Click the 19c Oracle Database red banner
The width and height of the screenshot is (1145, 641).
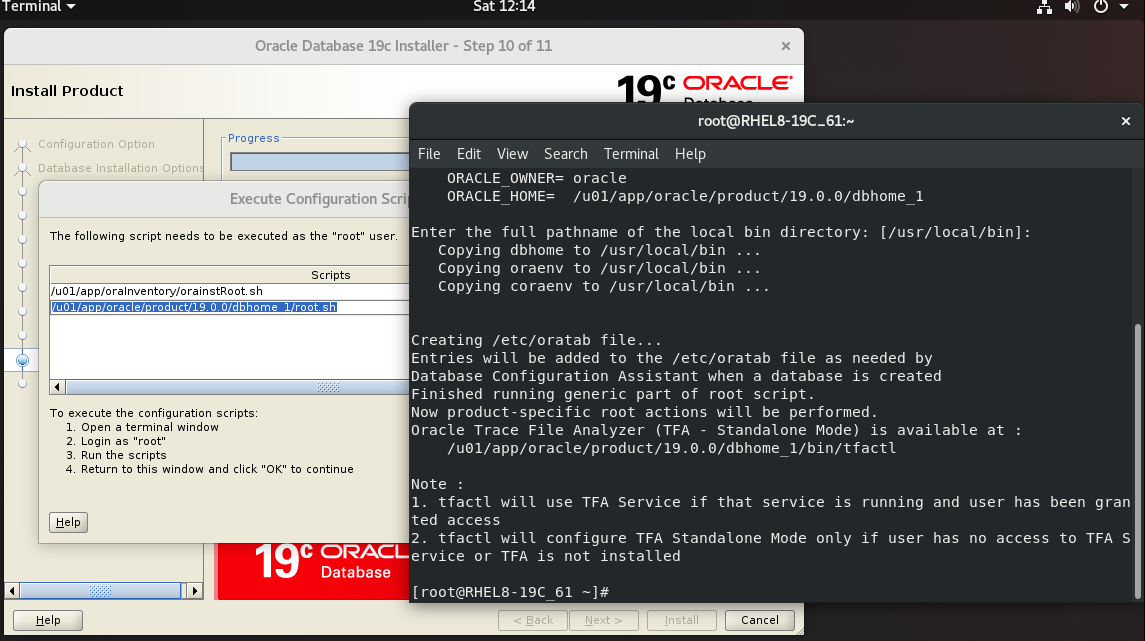coord(313,572)
